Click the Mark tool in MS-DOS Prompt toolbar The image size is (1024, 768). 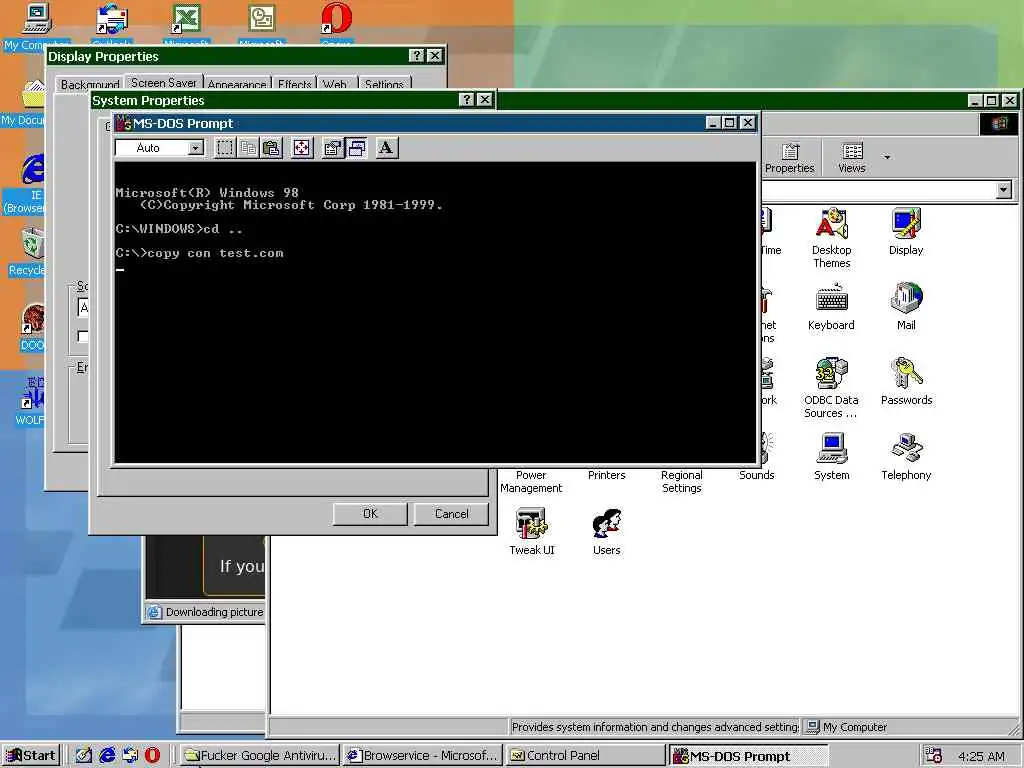tap(225, 148)
